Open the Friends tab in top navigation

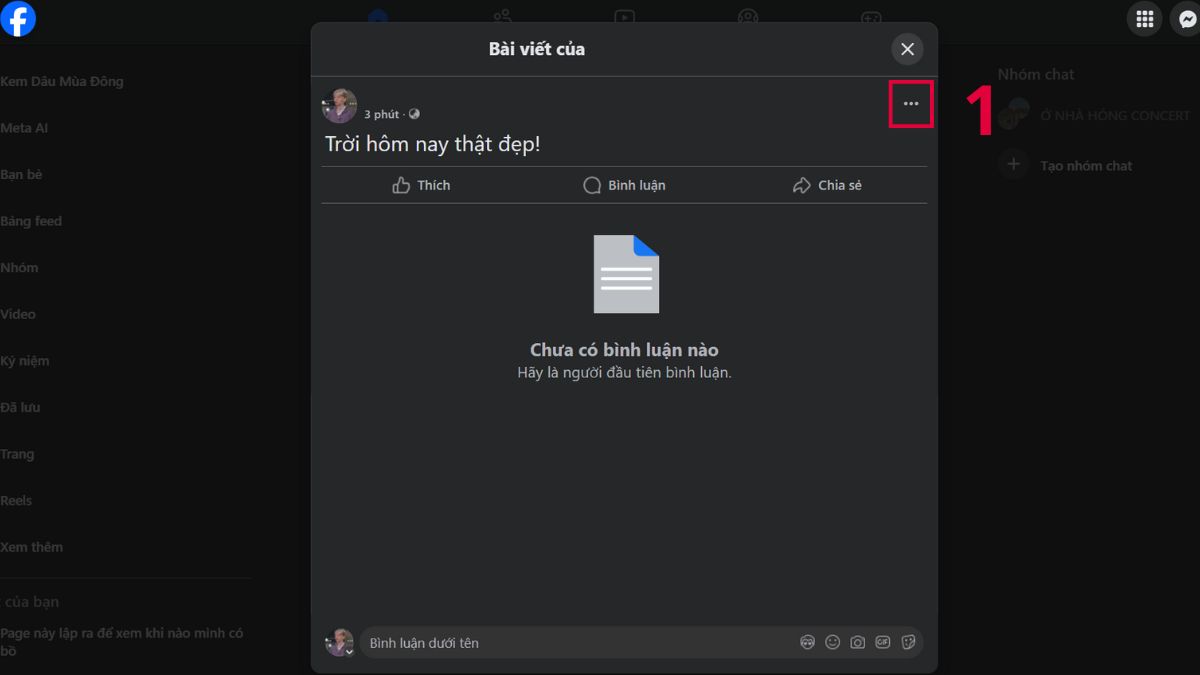click(x=502, y=17)
